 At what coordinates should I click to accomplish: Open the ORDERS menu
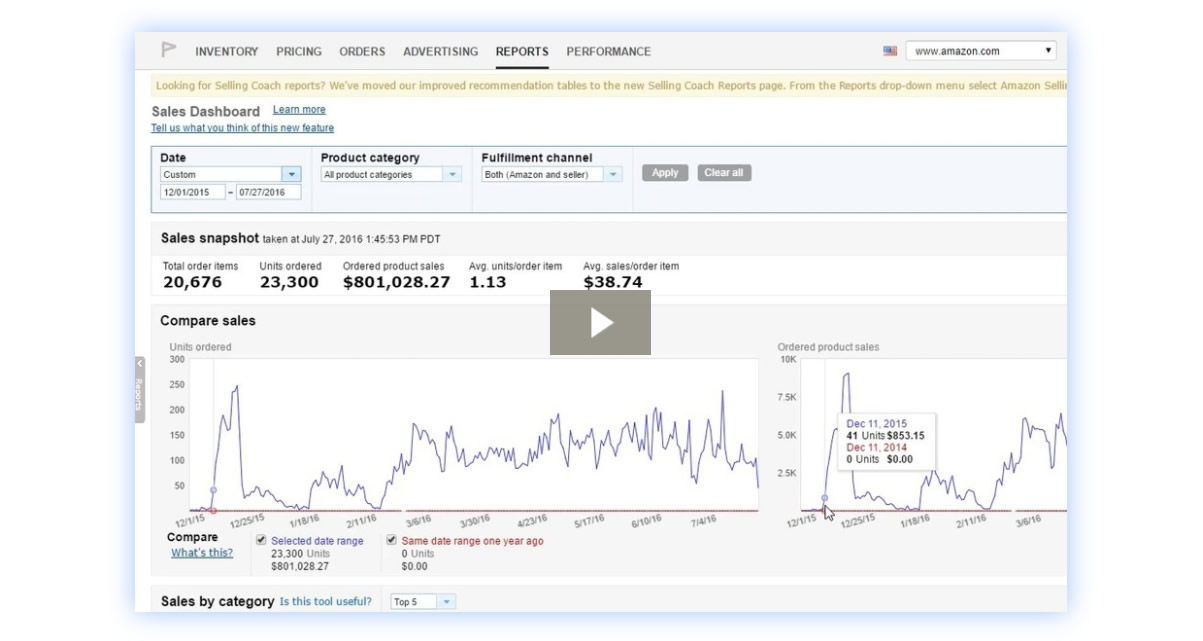pyautogui.click(x=362, y=51)
